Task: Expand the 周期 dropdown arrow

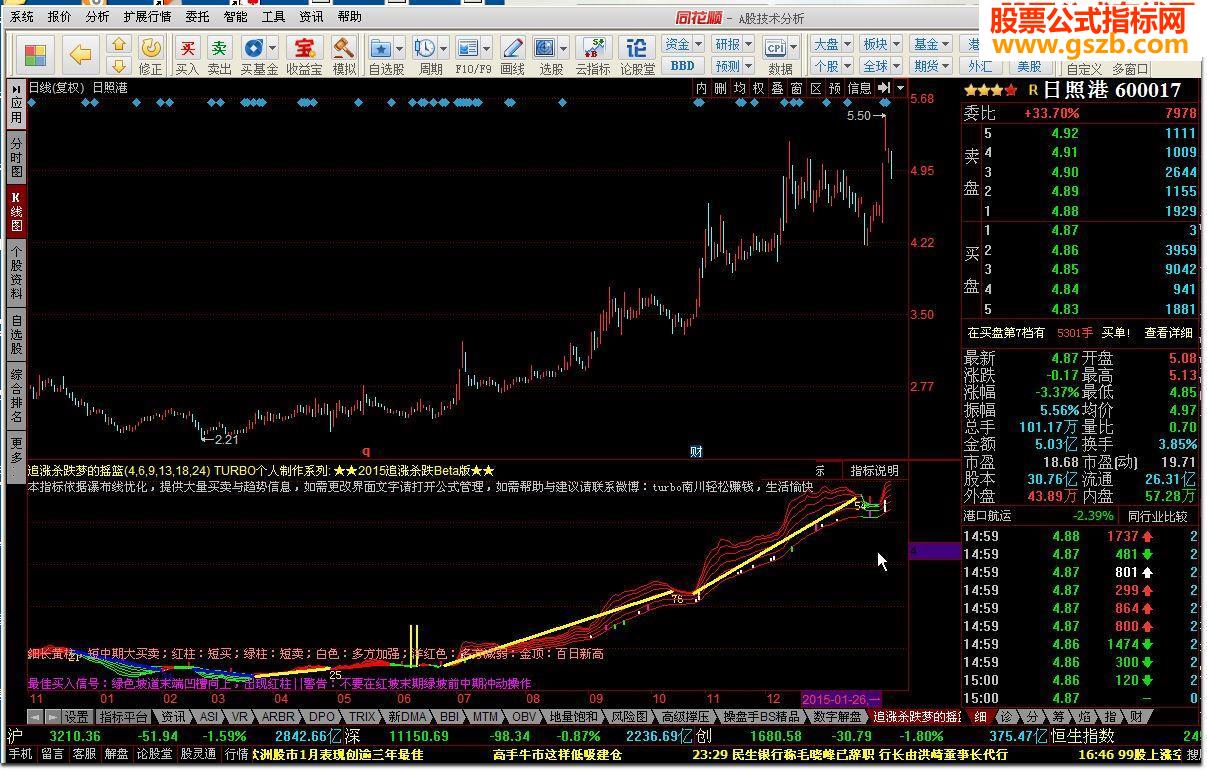Action: click(x=443, y=48)
